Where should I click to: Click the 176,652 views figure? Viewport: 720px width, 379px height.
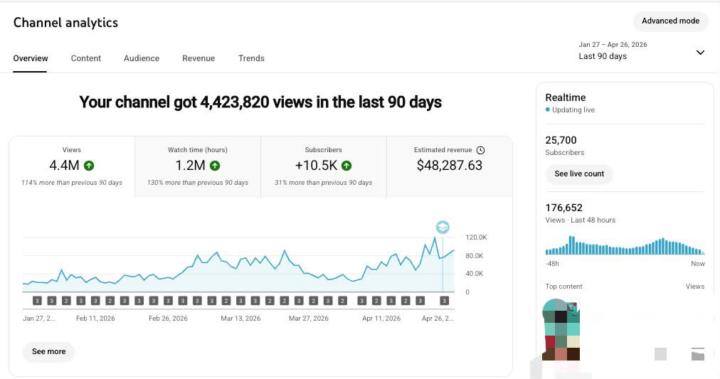pyautogui.click(x=564, y=208)
